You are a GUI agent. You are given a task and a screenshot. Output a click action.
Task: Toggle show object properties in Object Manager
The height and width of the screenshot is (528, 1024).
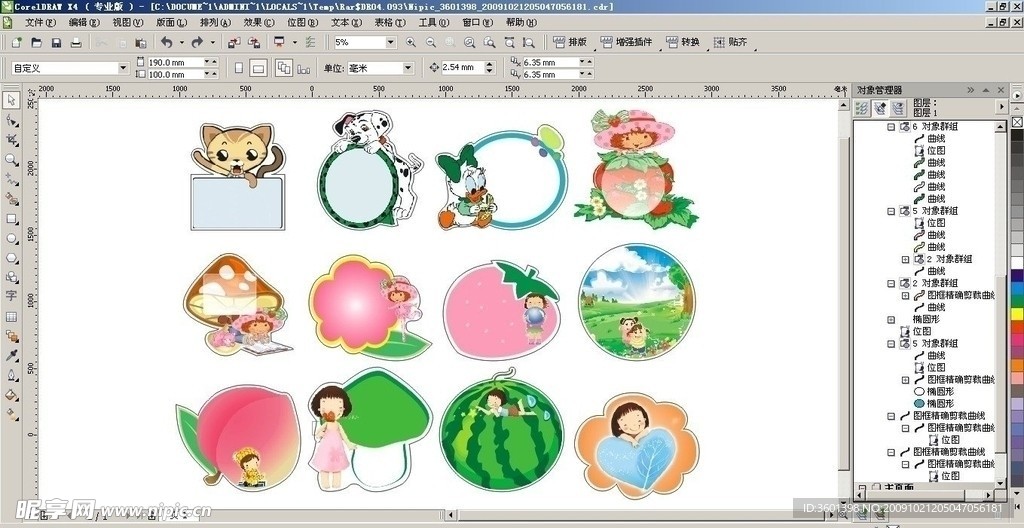coord(861,108)
